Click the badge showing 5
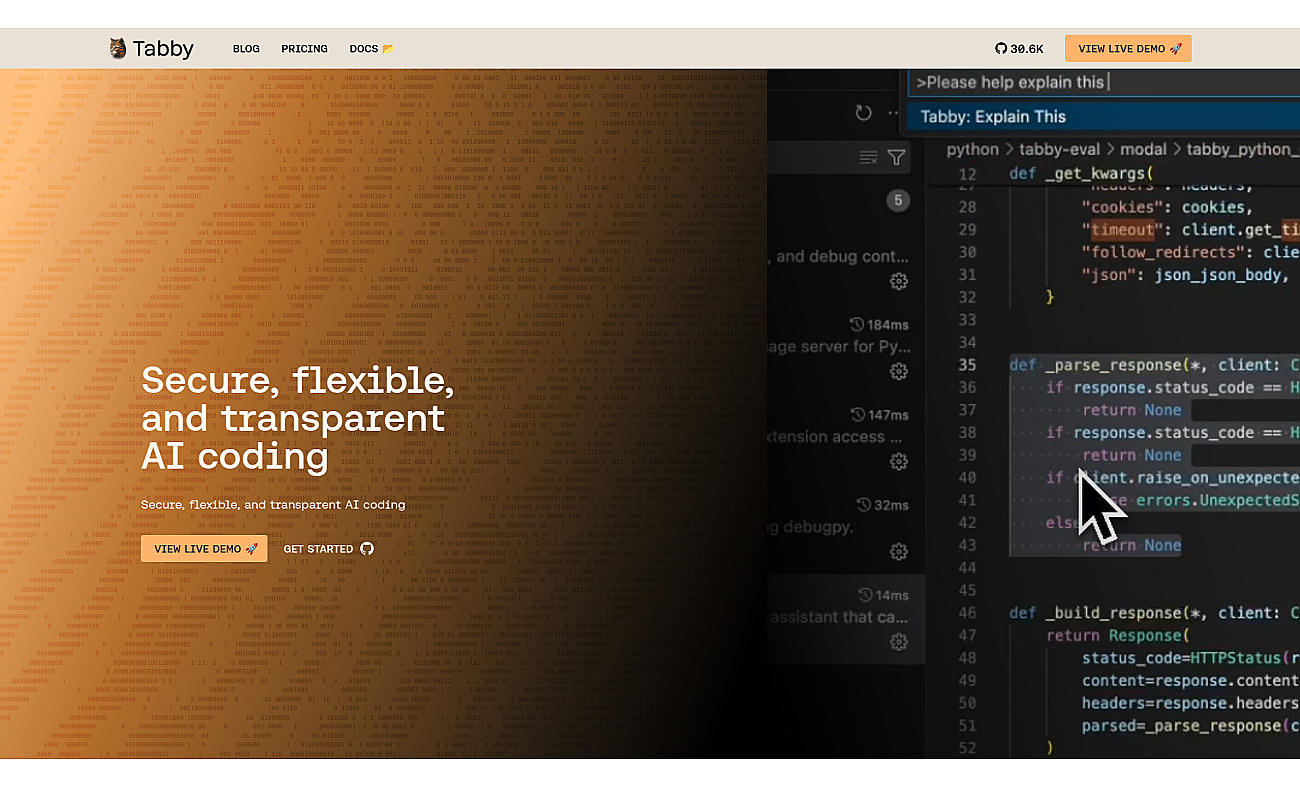 click(898, 201)
